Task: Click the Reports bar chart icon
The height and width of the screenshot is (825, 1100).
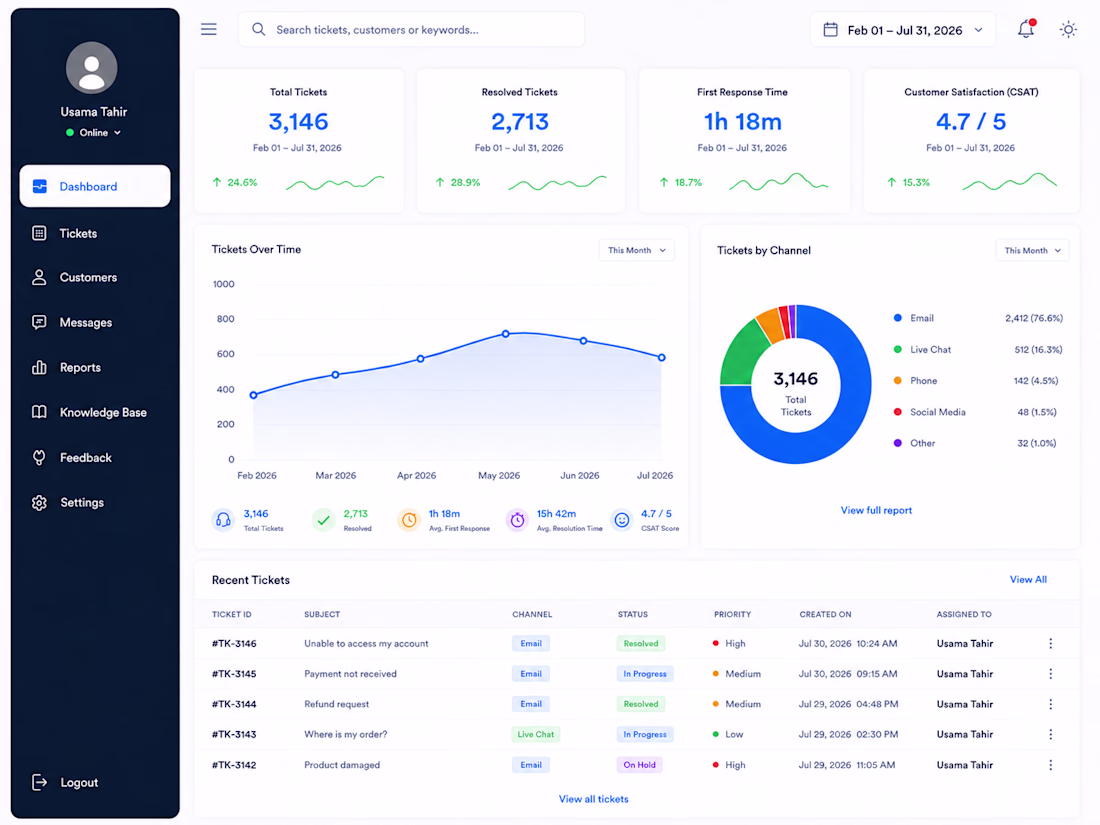Action: click(39, 367)
